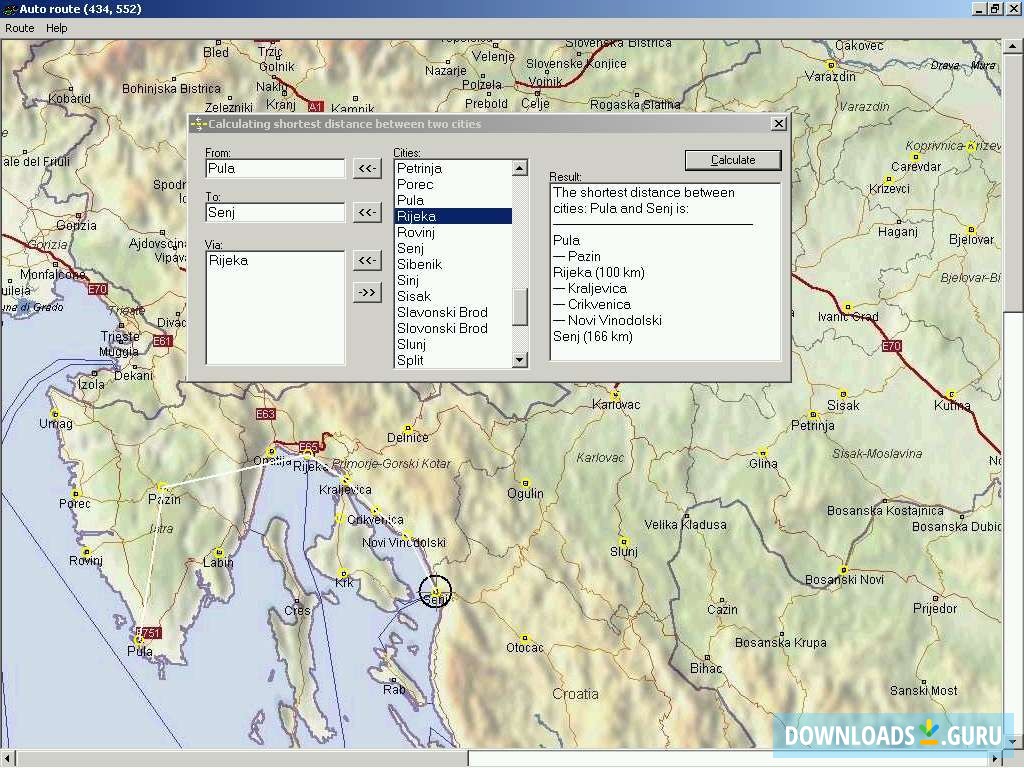Viewport: 1024px width, 768px height.
Task: Remove a Via city using the ->> button
Action: click(x=368, y=292)
